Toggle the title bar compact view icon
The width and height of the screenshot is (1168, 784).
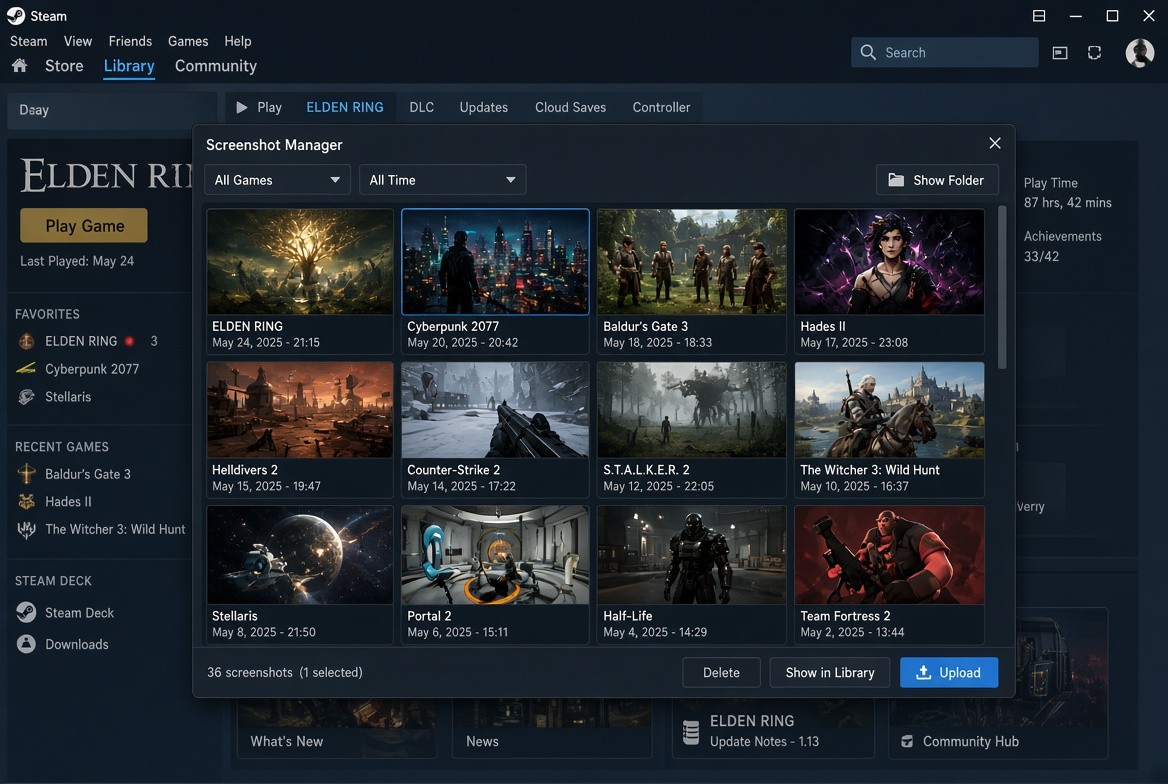tap(1039, 16)
